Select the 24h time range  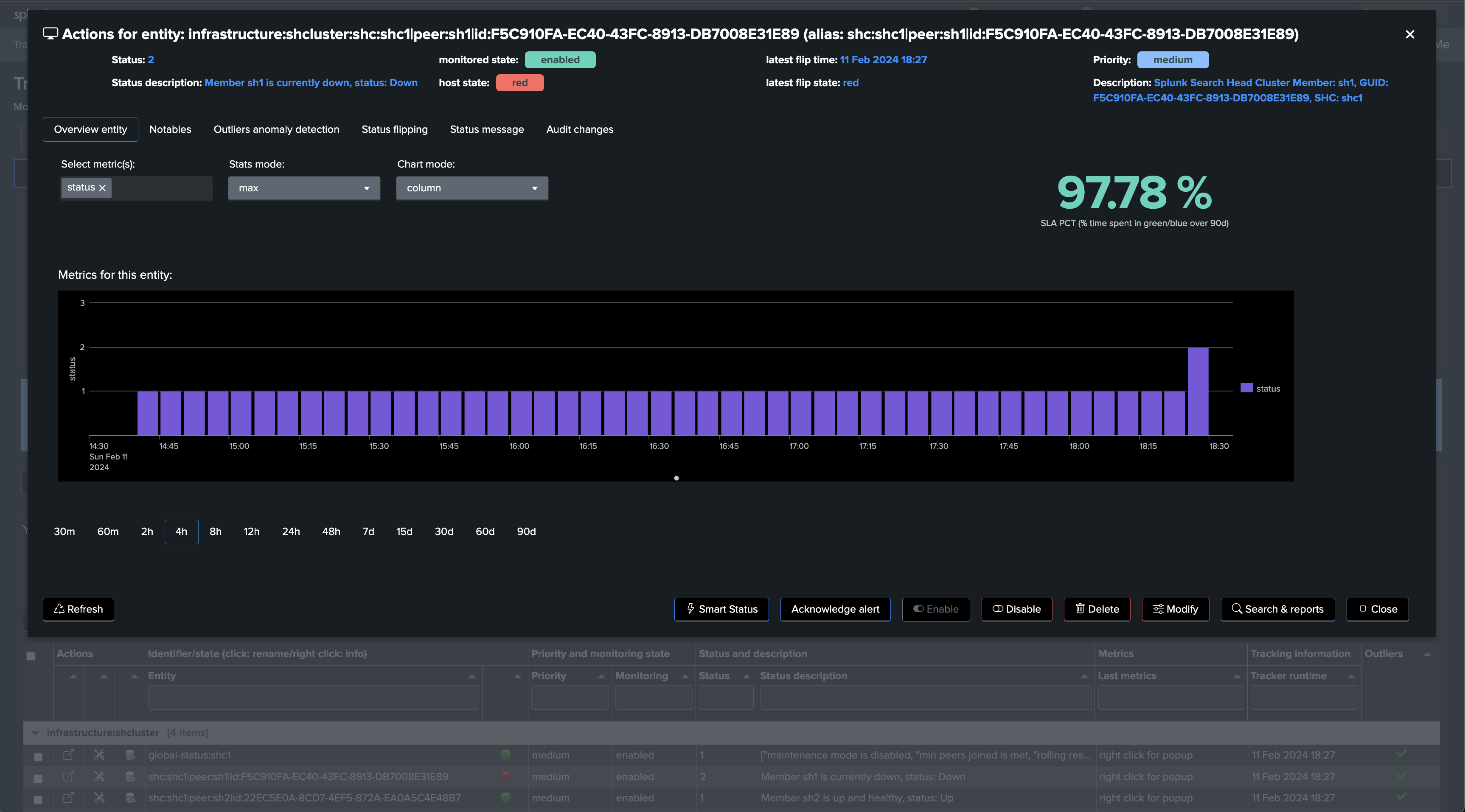[x=291, y=532]
